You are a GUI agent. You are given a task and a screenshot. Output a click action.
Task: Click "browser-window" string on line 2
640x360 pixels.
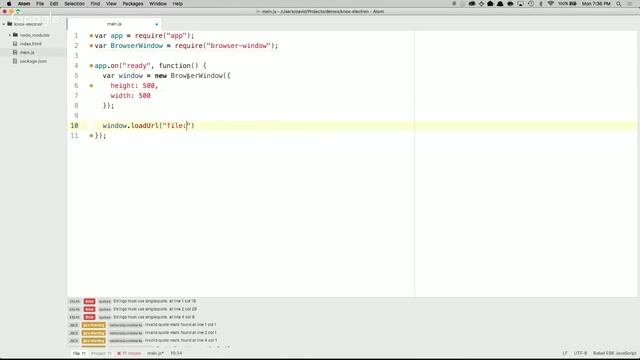239,46
